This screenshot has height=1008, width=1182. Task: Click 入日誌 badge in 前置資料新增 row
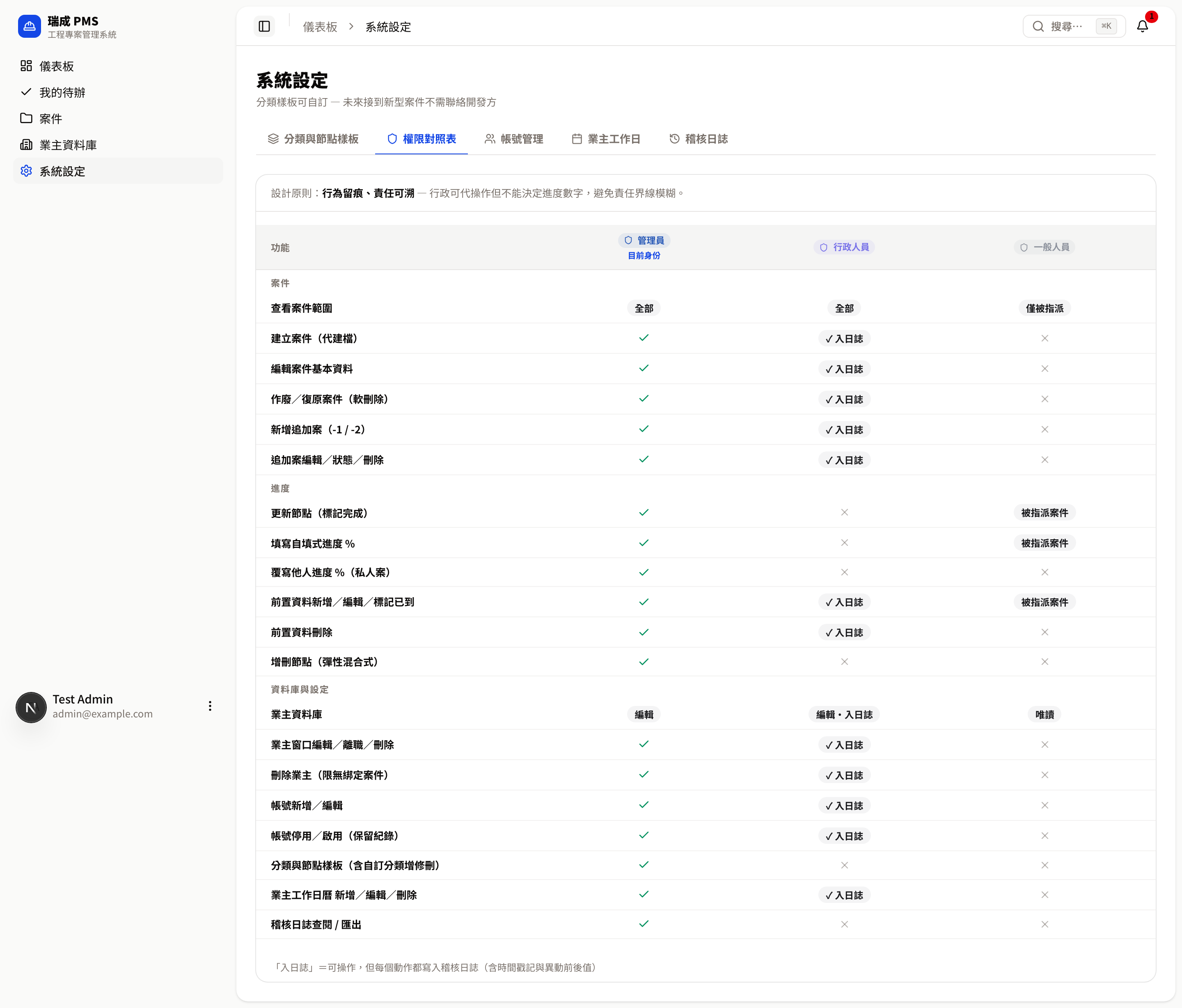click(844, 602)
